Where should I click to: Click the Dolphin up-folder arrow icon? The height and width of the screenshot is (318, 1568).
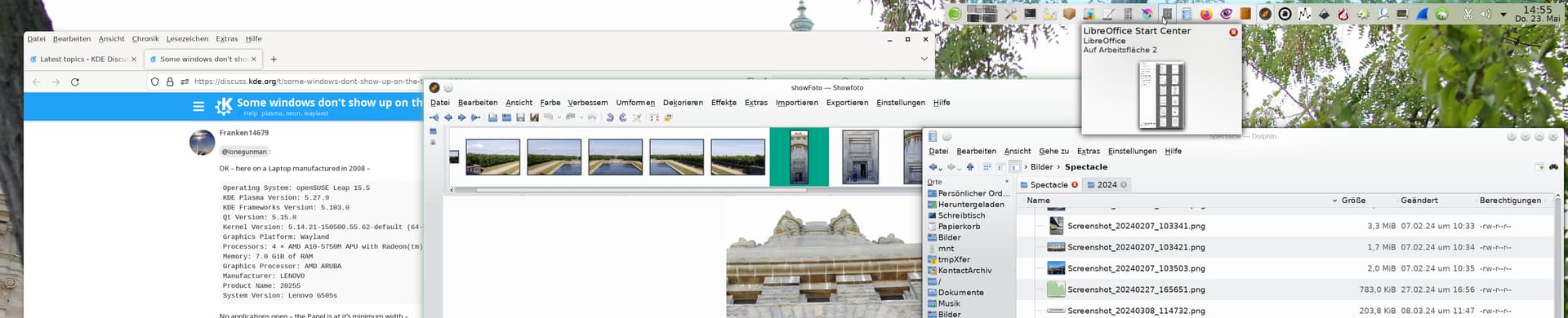[970, 167]
